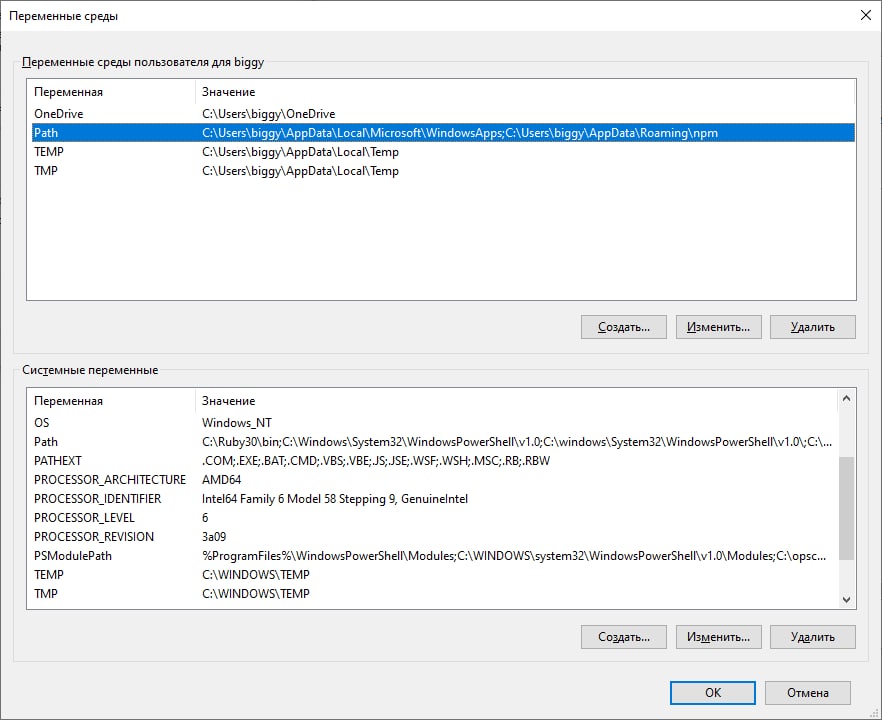Close the Переменные среды window

[866, 15]
